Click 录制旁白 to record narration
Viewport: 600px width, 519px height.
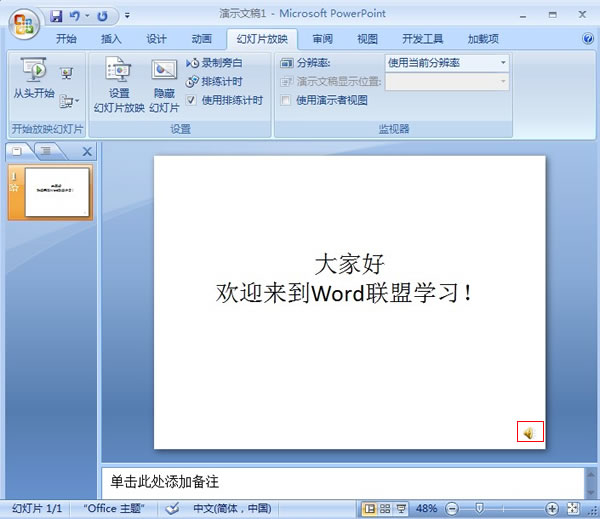pyautogui.click(x=214, y=63)
